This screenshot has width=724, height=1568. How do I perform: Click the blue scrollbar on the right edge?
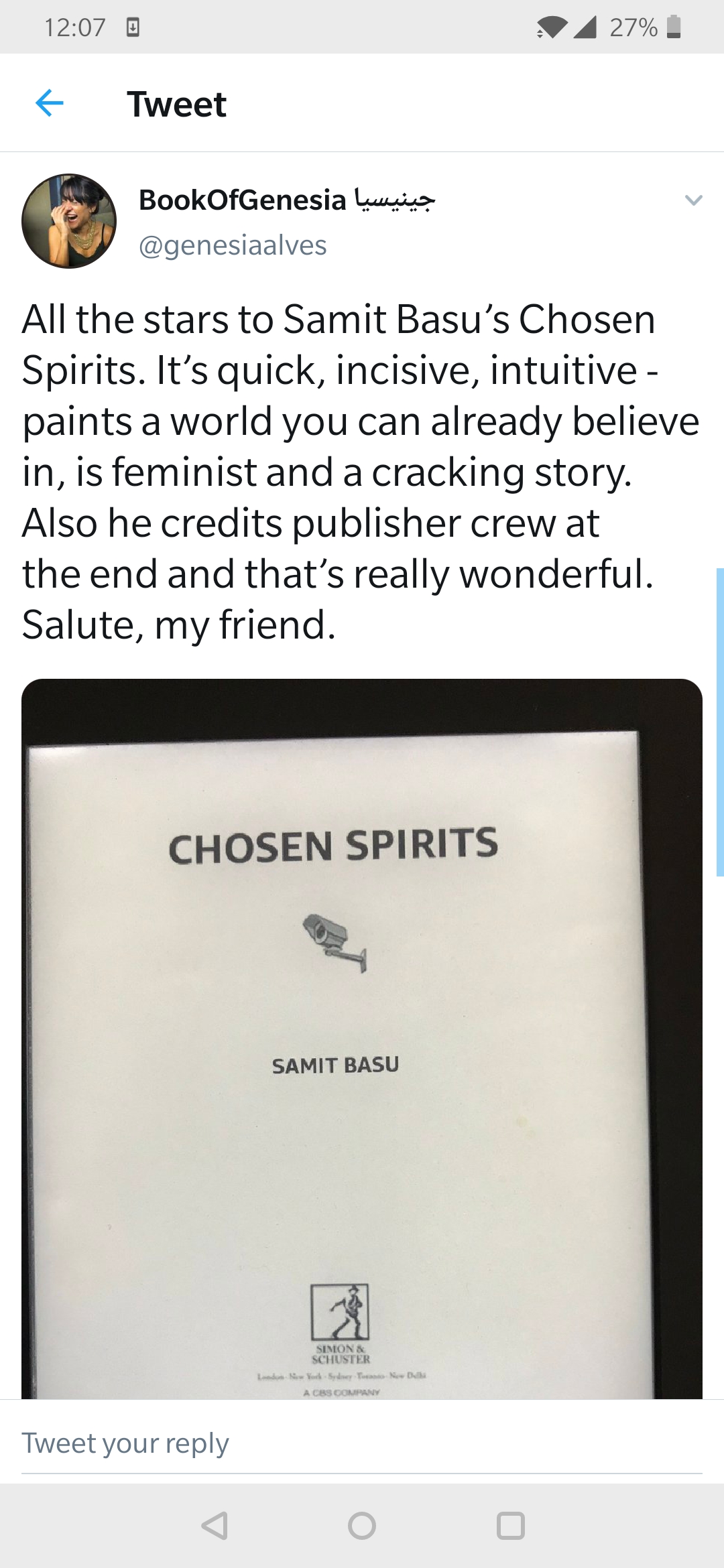pyautogui.click(x=720, y=722)
